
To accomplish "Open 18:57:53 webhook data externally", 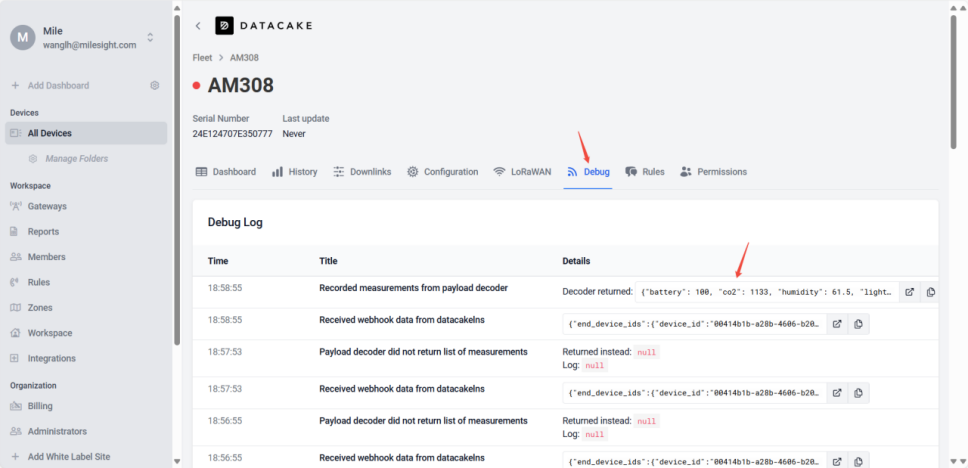I will pos(837,393).
